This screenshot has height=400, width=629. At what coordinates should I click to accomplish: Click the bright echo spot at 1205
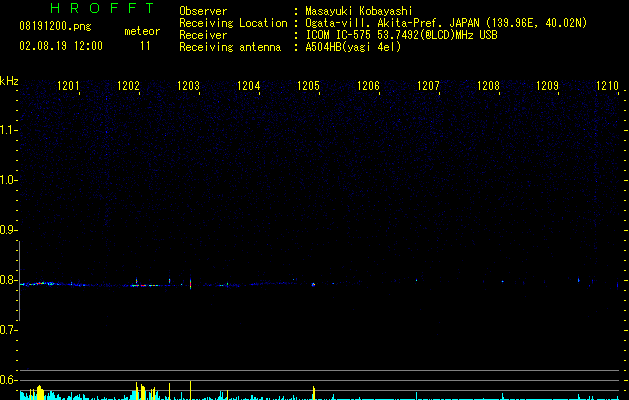(313, 284)
